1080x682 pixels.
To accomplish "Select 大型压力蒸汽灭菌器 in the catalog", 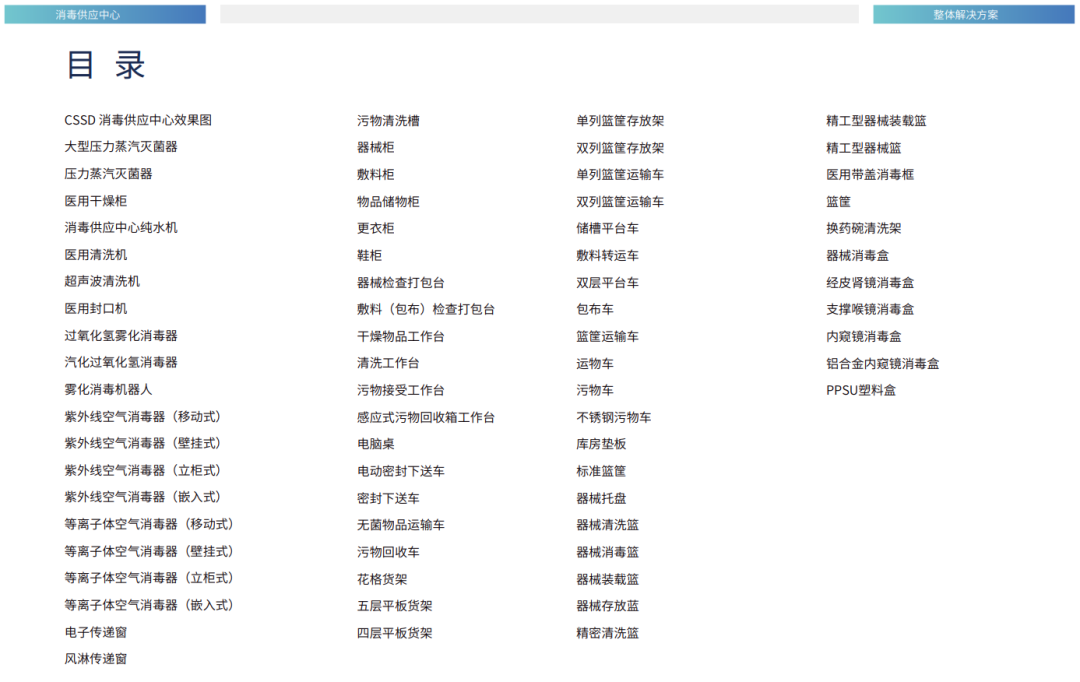I will [127, 146].
